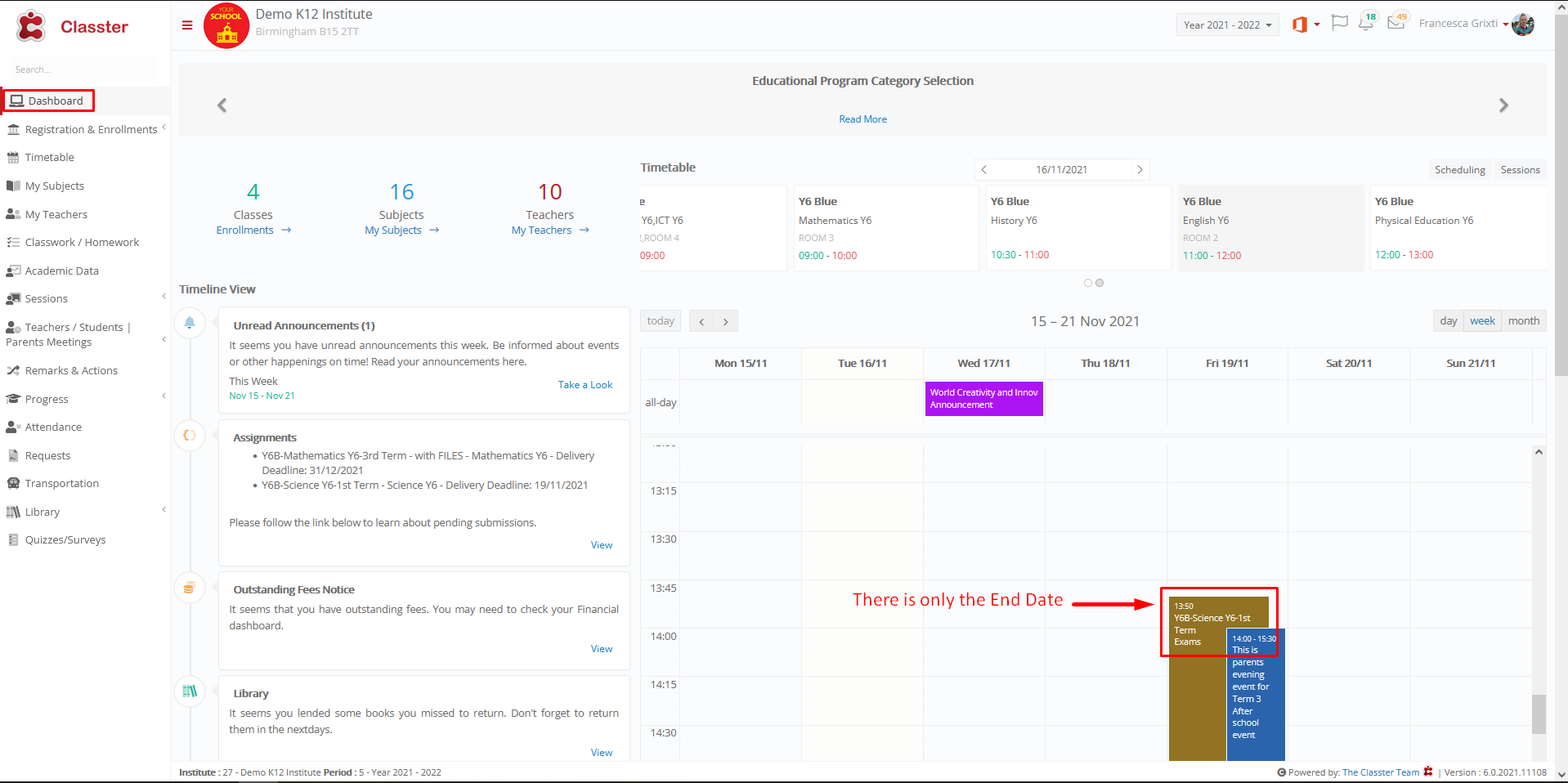Switch calendar to day view
This screenshot has width=1568, height=783.
(x=1448, y=321)
